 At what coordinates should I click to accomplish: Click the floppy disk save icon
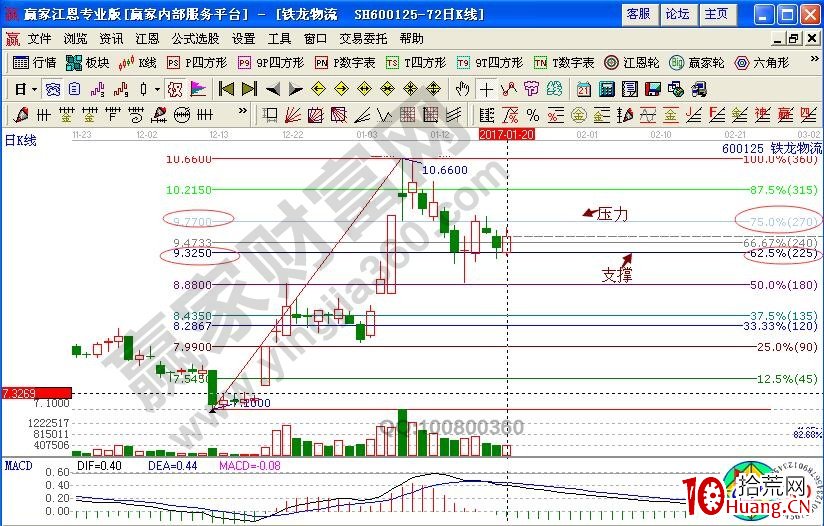click(x=653, y=89)
